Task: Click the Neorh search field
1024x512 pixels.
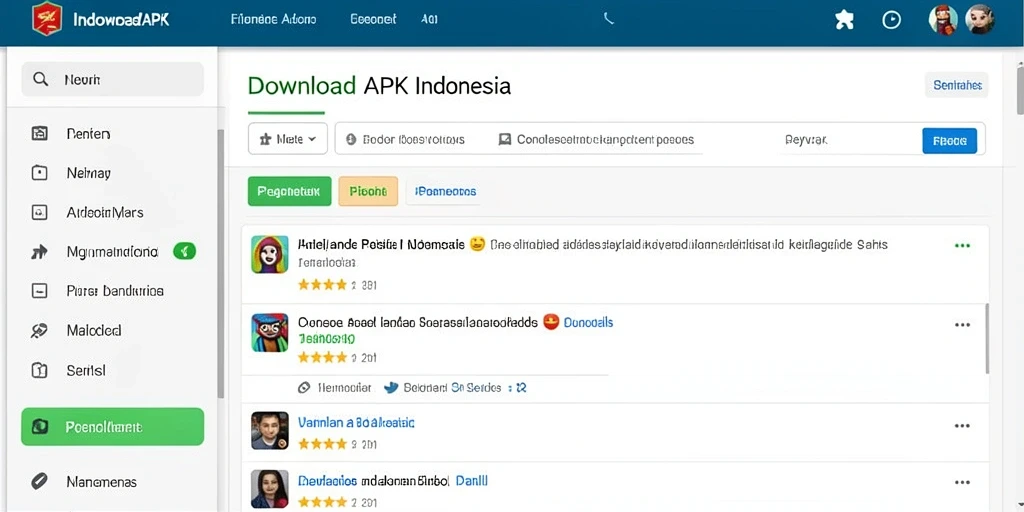Action: coord(112,80)
